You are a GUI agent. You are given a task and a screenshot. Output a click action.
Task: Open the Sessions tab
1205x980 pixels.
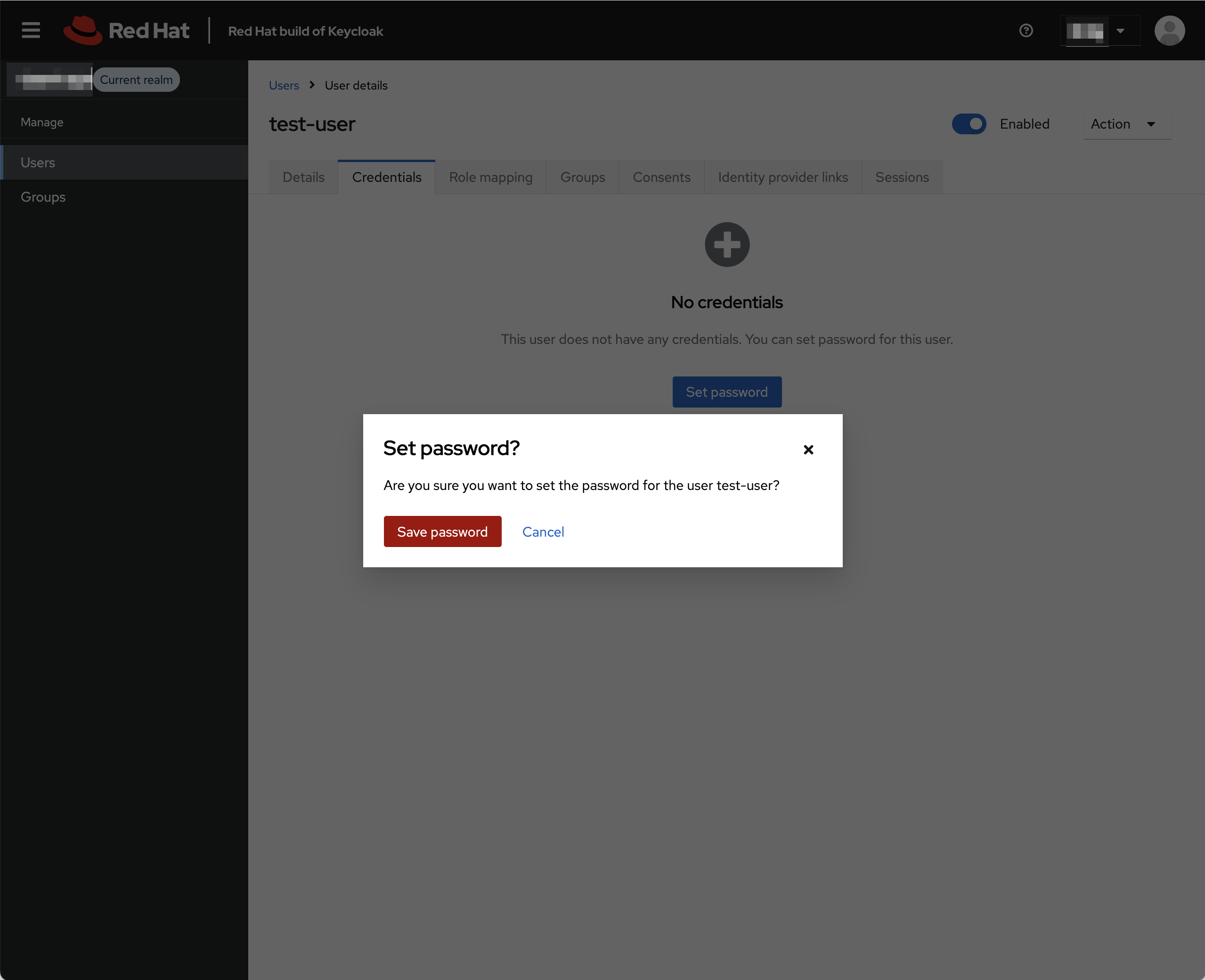point(902,177)
